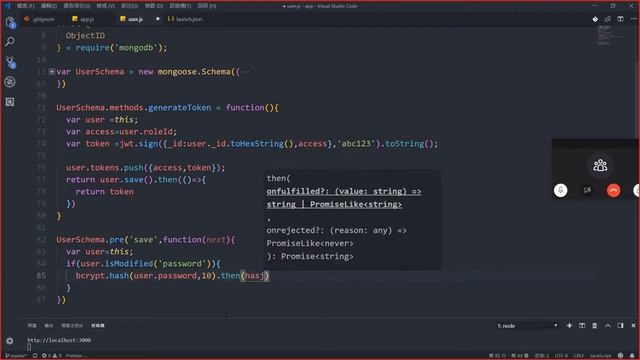Screen dimensions: 640x360
Task: Click the 'return token' statement on line 78
Action: [x=104, y=192]
